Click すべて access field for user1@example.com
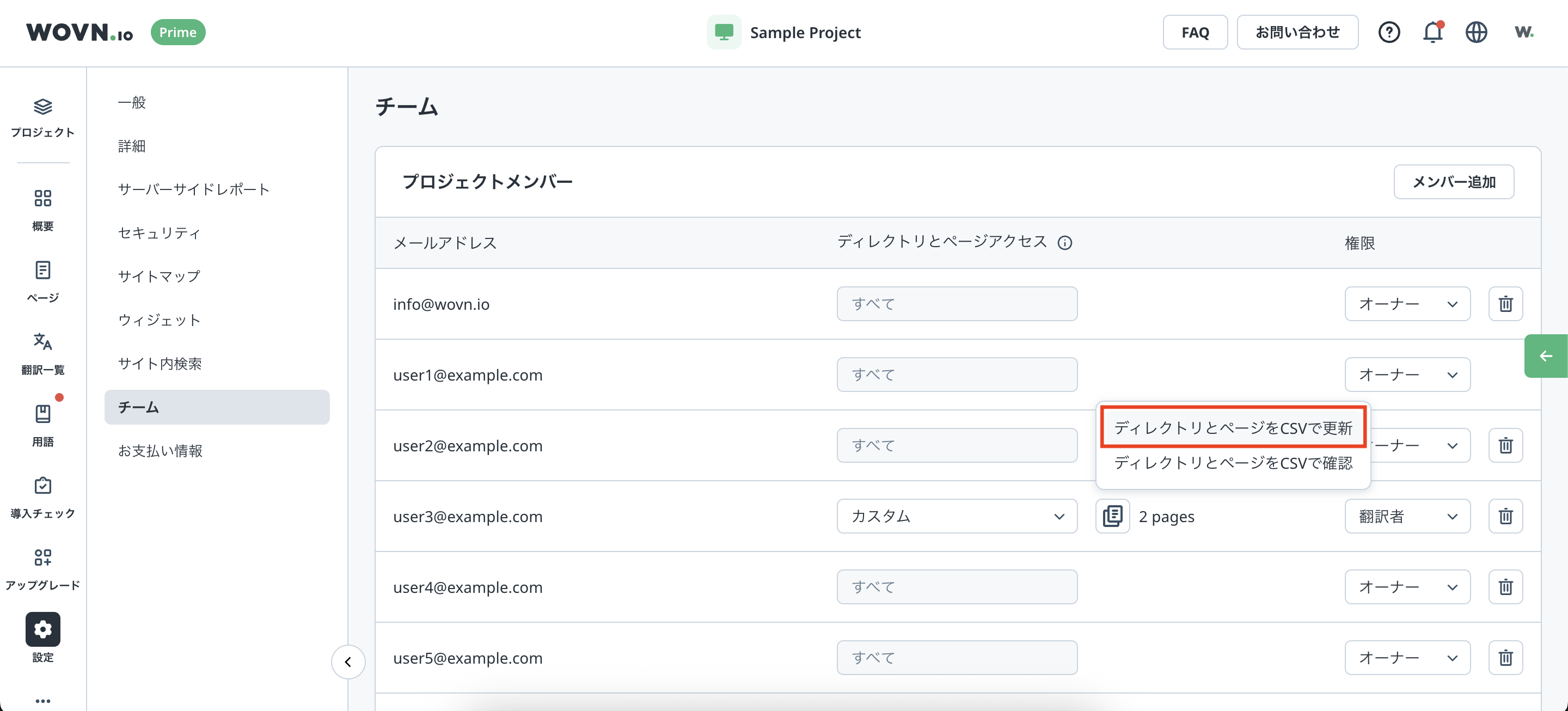 [957, 375]
